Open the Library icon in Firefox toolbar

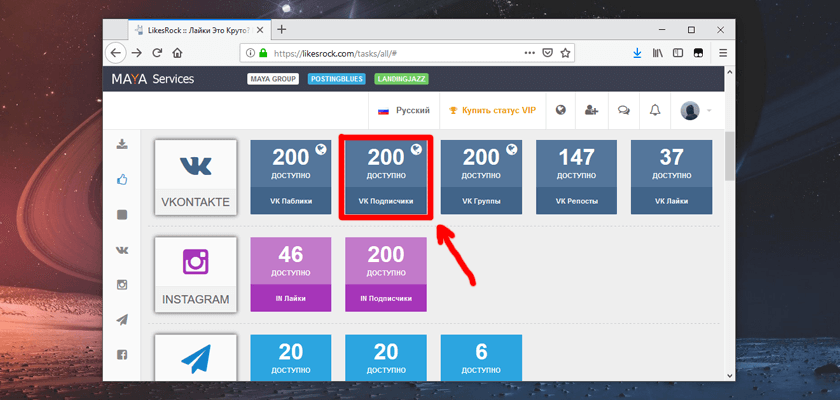pyautogui.click(x=658, y=53)
